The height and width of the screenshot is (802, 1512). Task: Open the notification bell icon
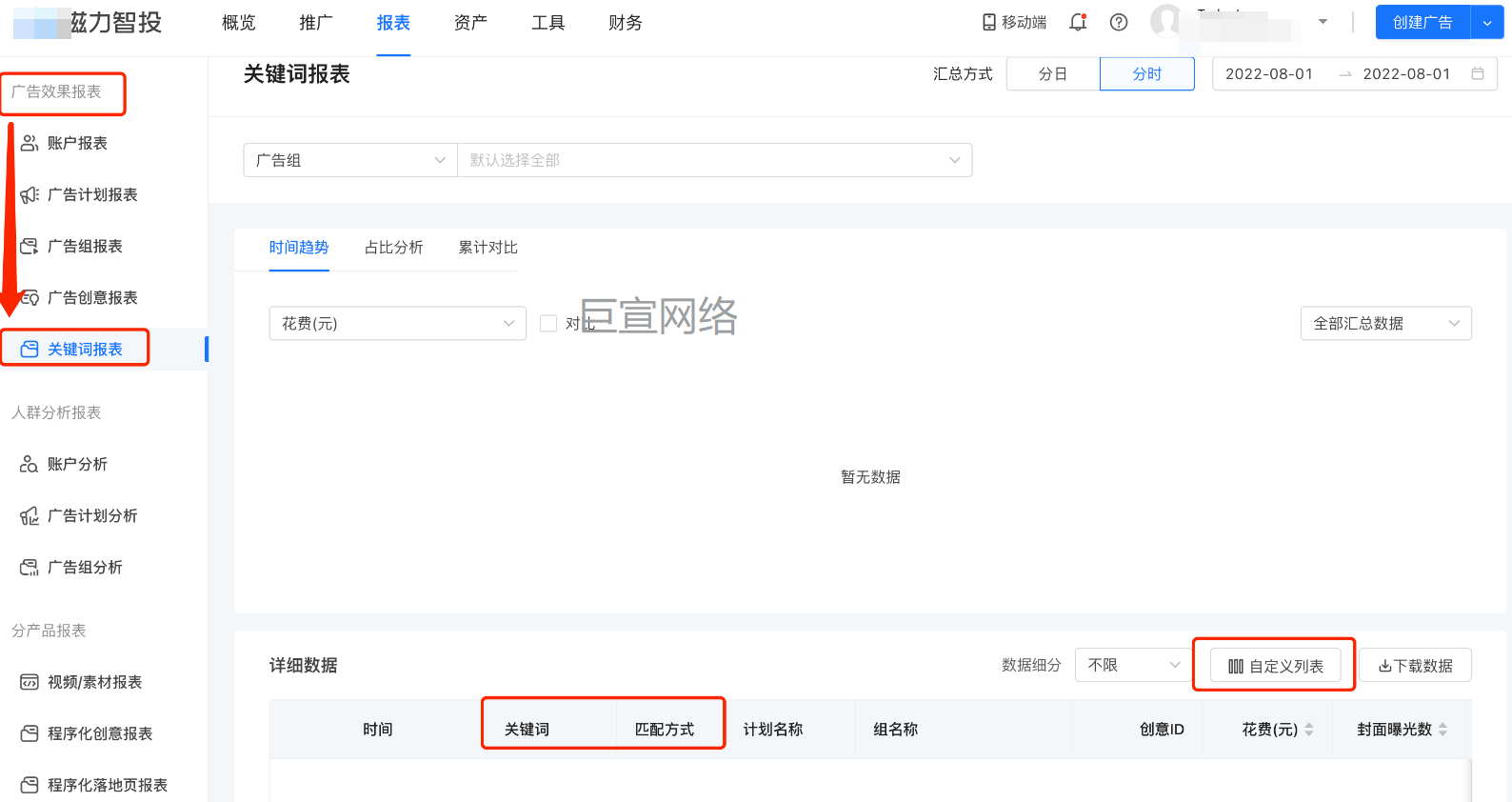(1078, 22)
